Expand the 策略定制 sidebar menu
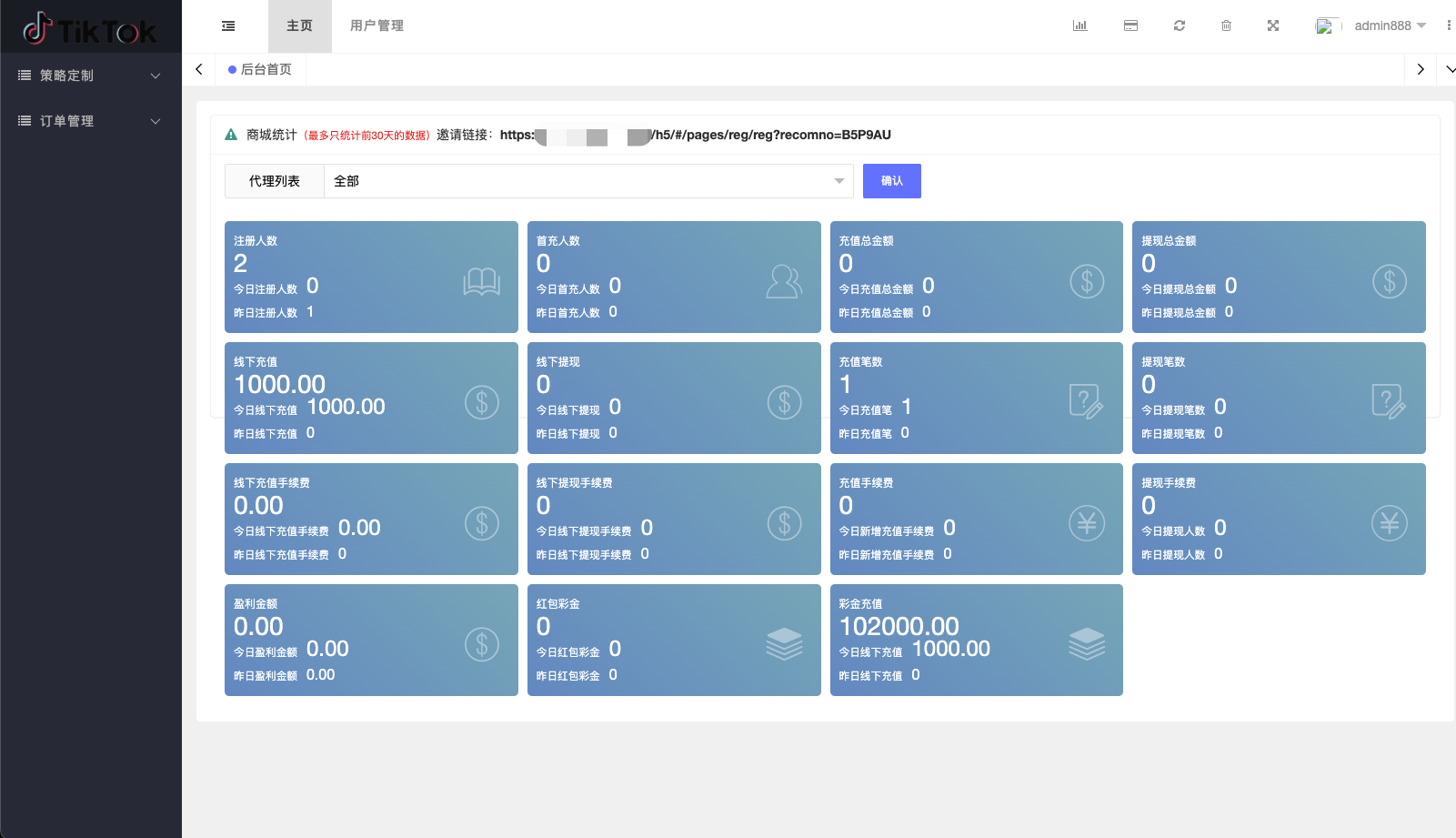The image size is (1456, 838). (90, 76)
